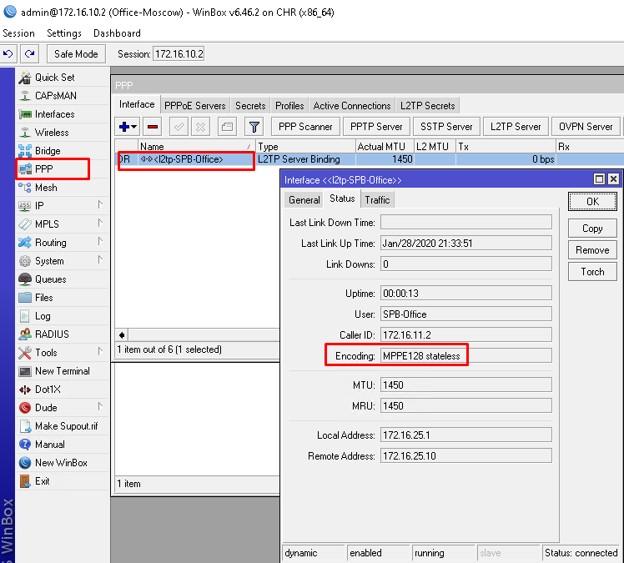Select the l2tp-SPB-Office interface row
This screenshot has width=624, height=563.
tap(370, 160)
